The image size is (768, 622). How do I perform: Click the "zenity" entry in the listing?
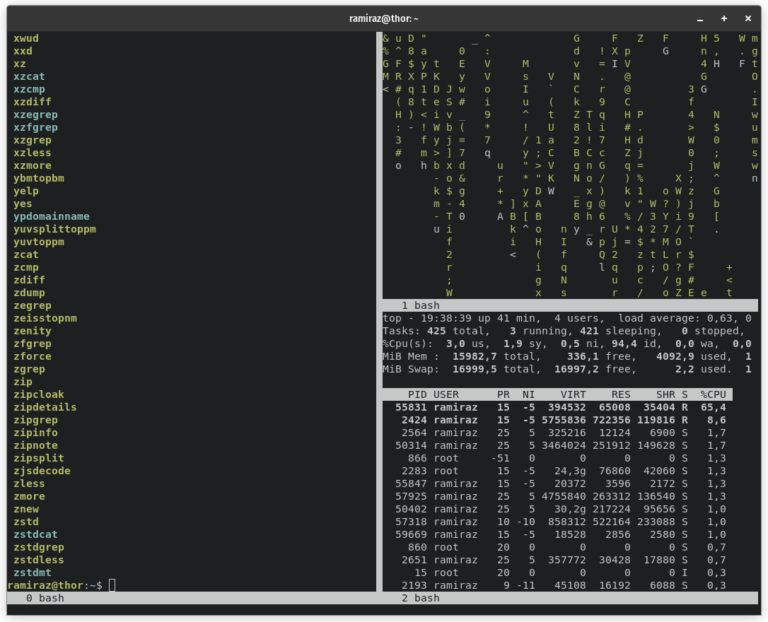(x=32, y=331)
